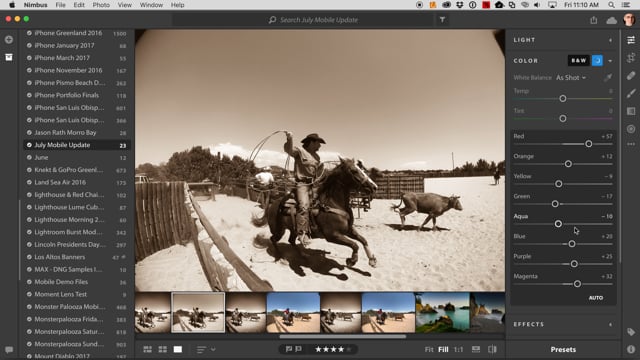
Task: Click the Aqua slider handle
Action: click(x=558, y=224)
